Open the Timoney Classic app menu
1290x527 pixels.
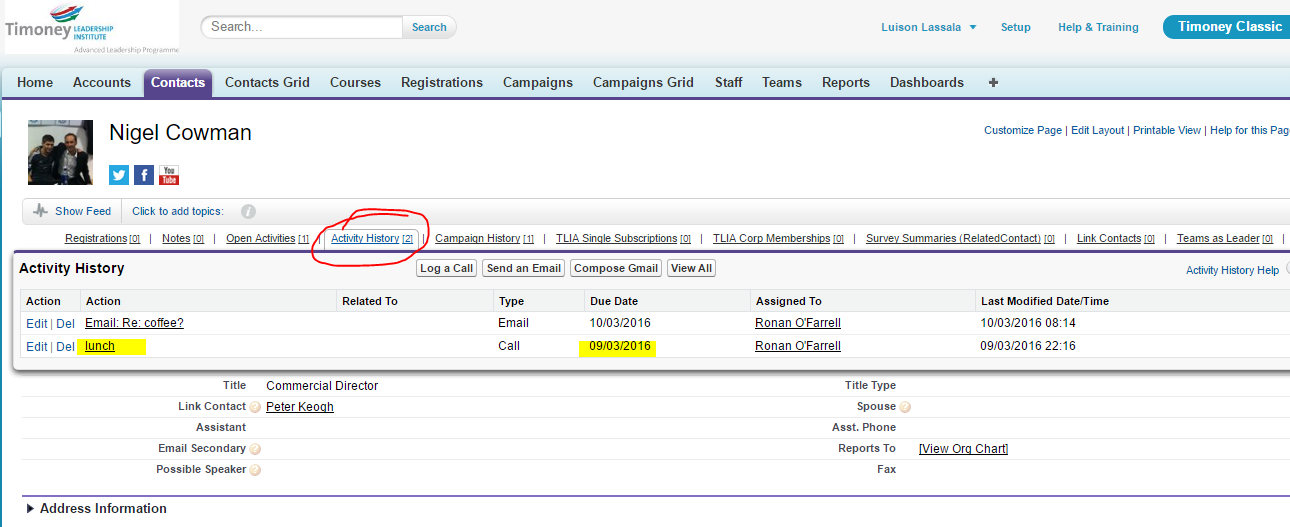tap(1229, 27)
